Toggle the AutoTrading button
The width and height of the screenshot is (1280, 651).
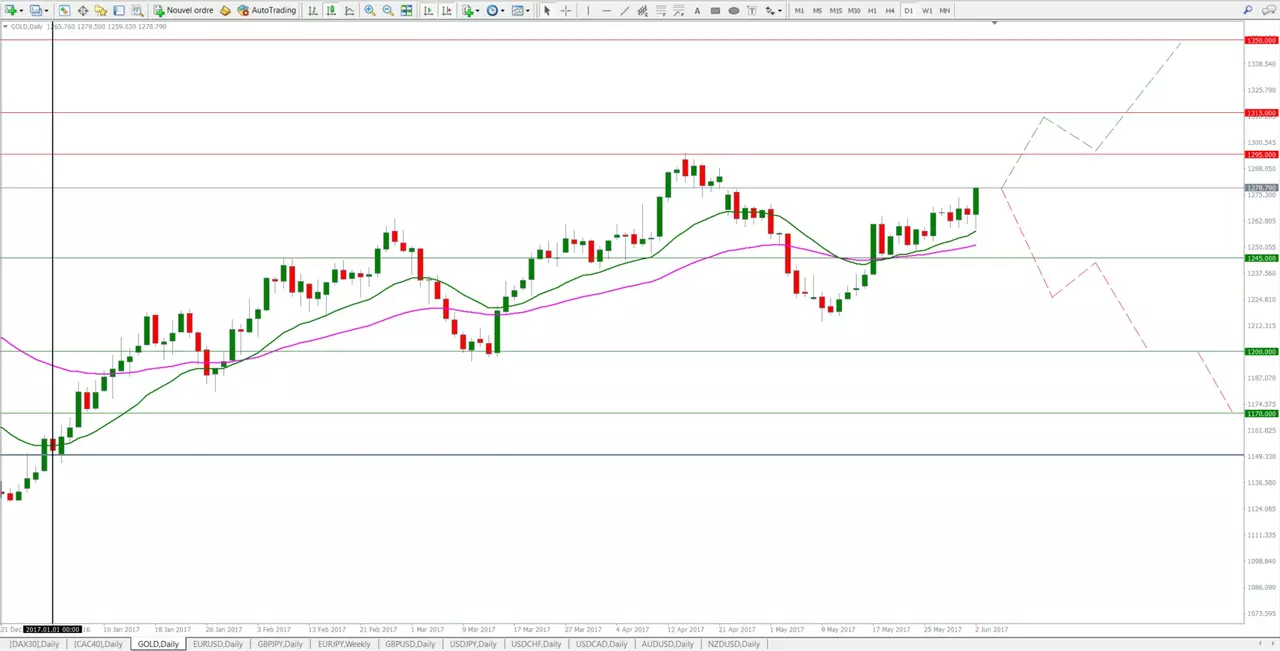coord(266,10)
